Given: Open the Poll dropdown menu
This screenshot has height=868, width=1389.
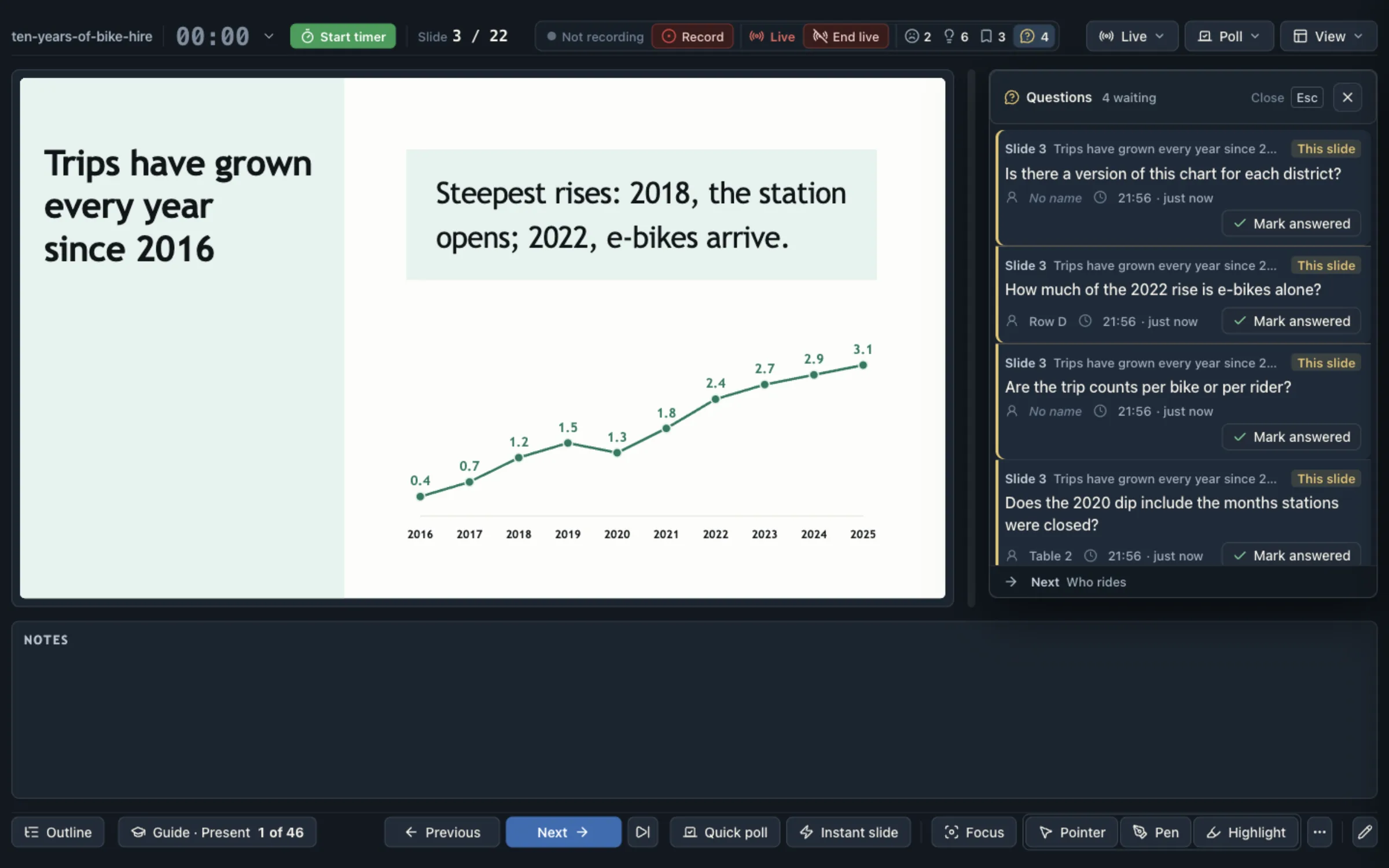Looking at the screenshot, I should 1229,36.
